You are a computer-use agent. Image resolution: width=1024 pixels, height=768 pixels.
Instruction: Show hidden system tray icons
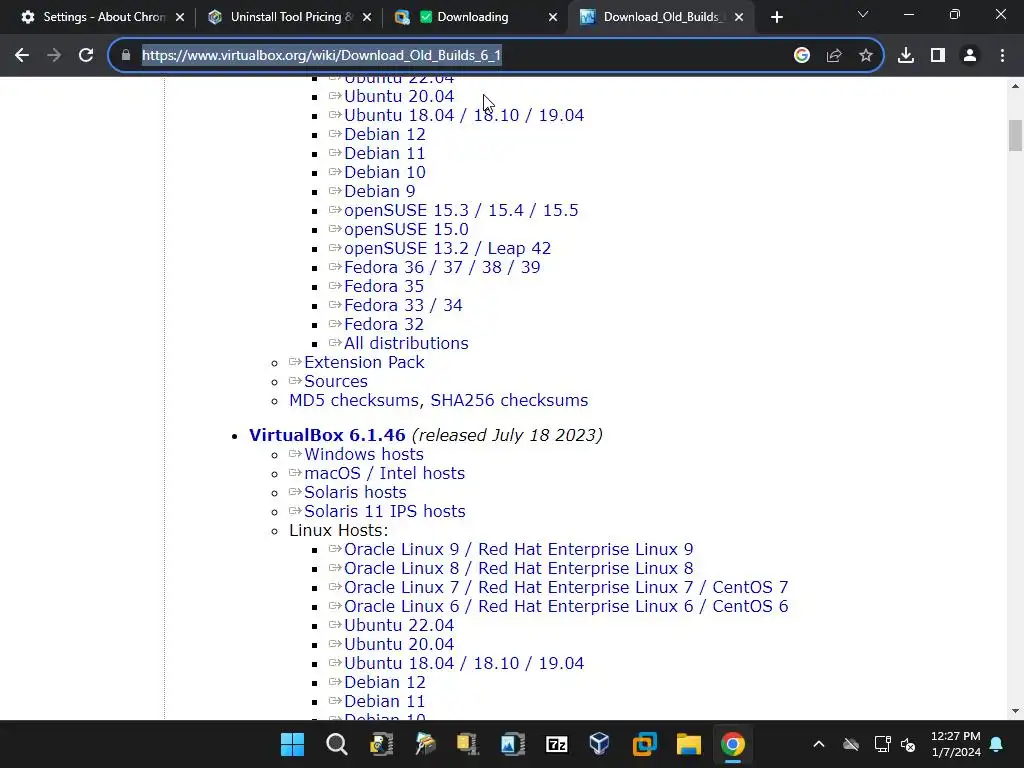point(819,744)
